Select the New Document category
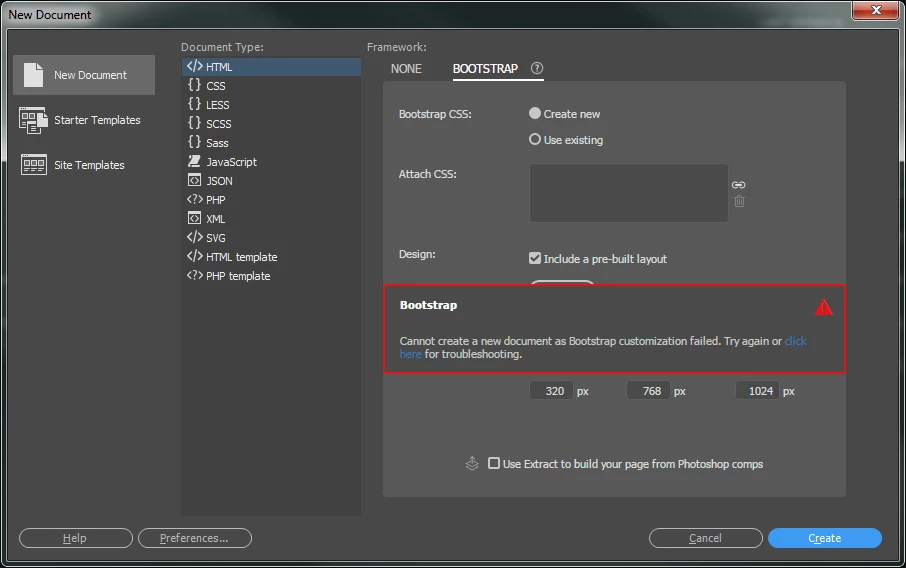 [x=84, y=75]
